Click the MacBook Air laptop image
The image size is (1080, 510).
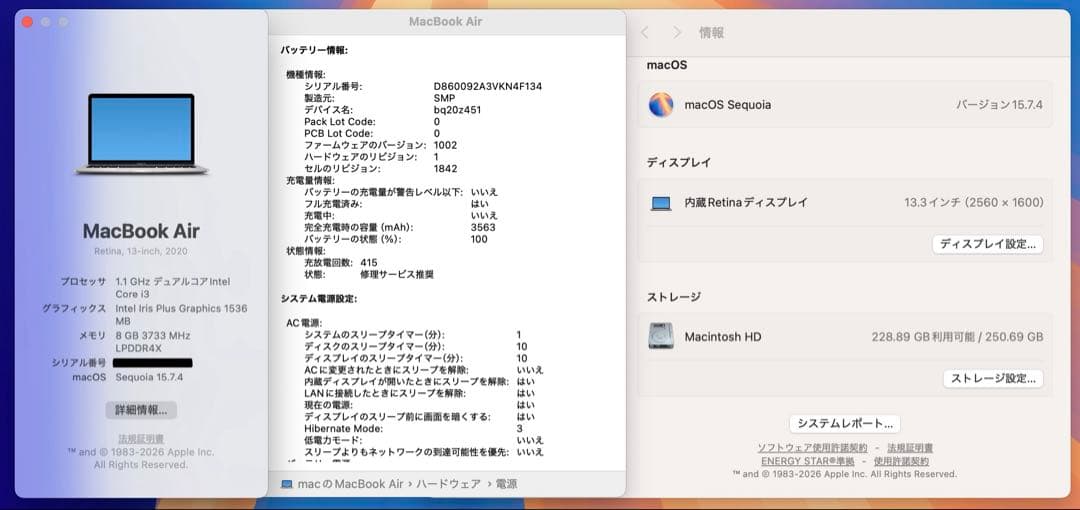(141, 134)
